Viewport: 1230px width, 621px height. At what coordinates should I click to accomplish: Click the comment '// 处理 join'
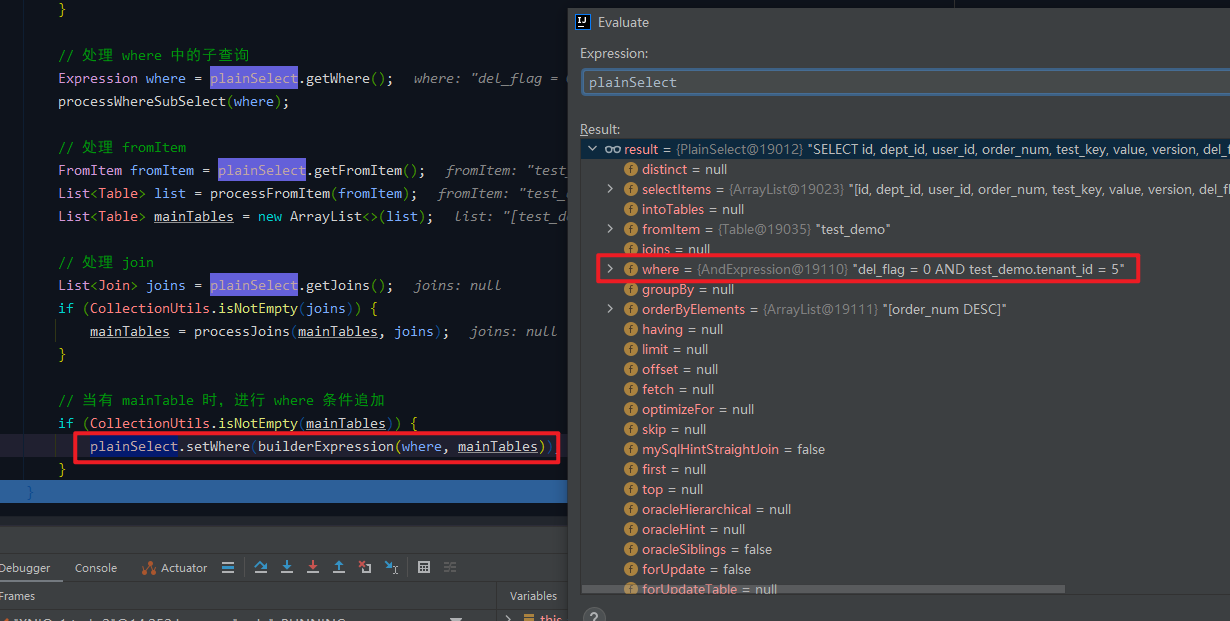pyautogui.click(x=106, y=262)
